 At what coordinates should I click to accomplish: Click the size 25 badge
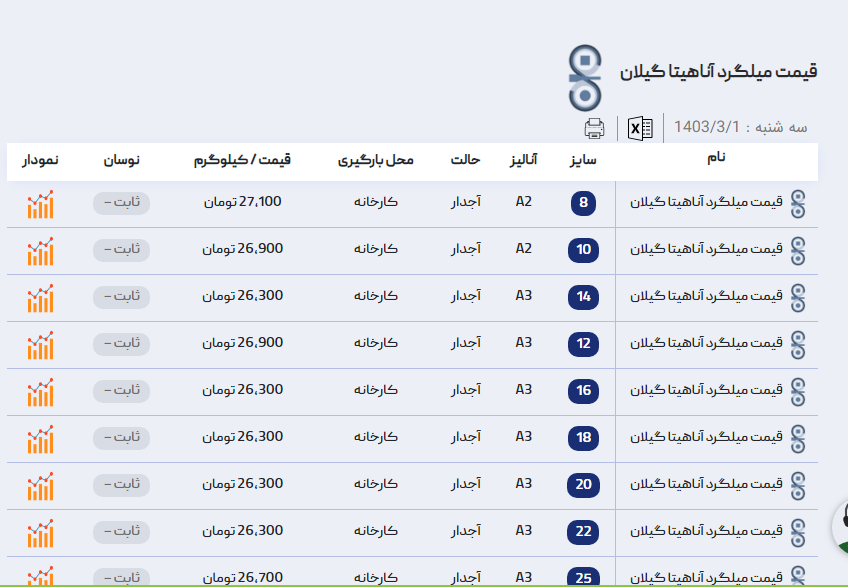[584, 577]
